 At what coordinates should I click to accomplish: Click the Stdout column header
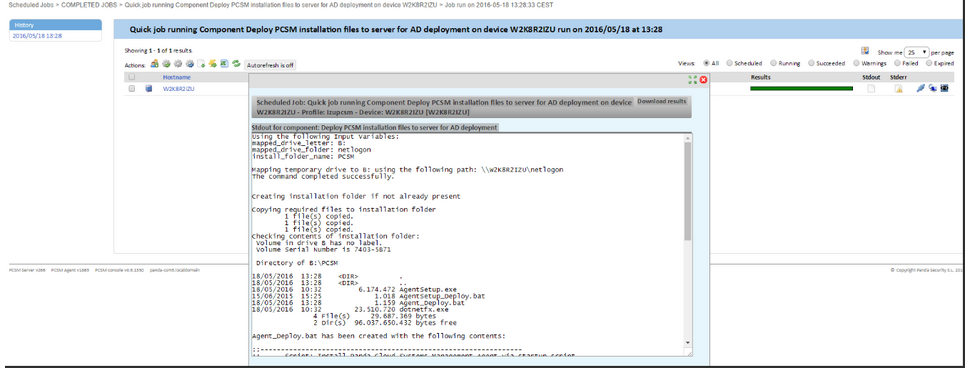[870, 77]
